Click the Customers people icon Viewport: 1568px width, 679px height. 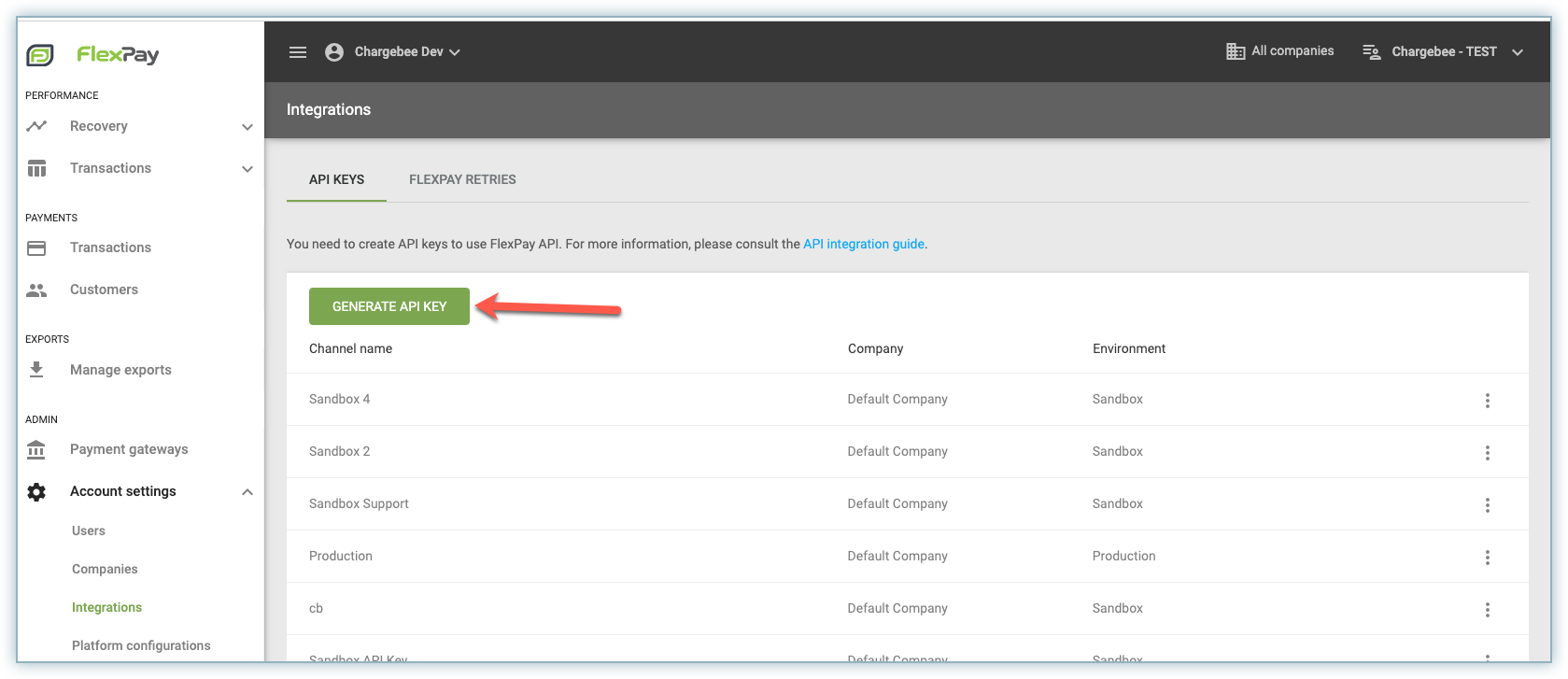[36, 290]
